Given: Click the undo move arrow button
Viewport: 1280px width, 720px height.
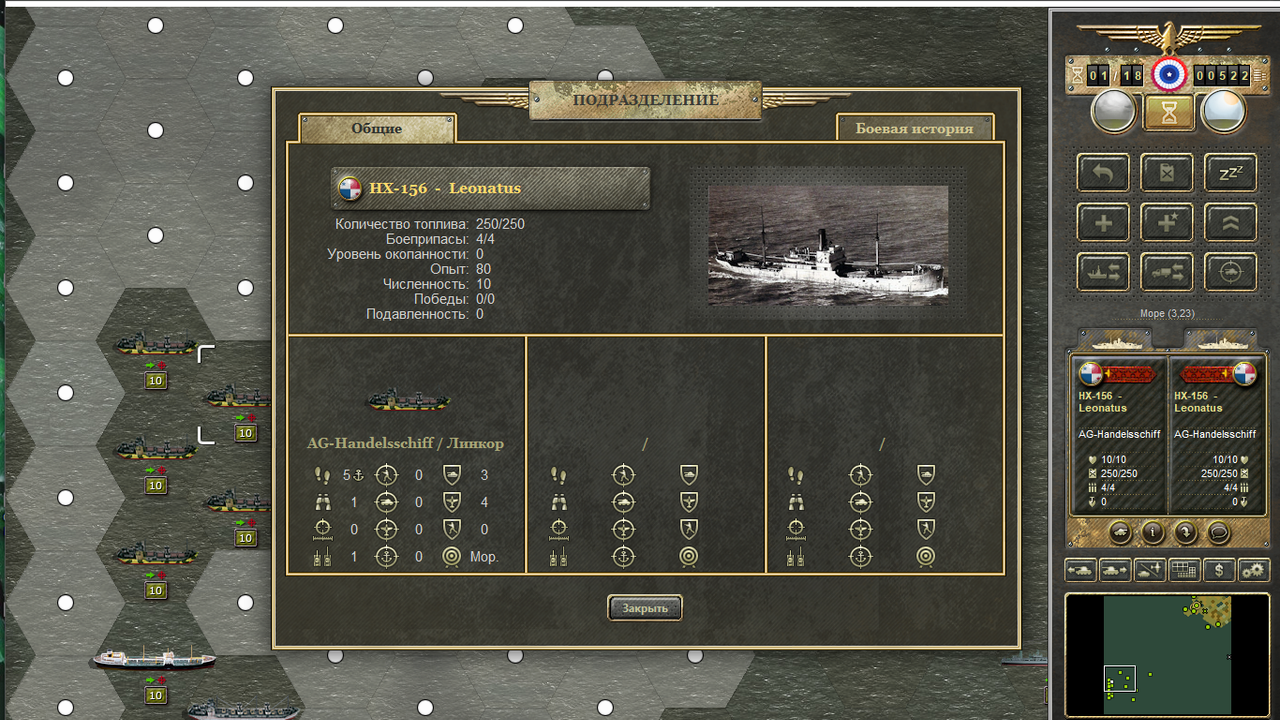Looking at the screenshot, I should [x=1103, y=173].
